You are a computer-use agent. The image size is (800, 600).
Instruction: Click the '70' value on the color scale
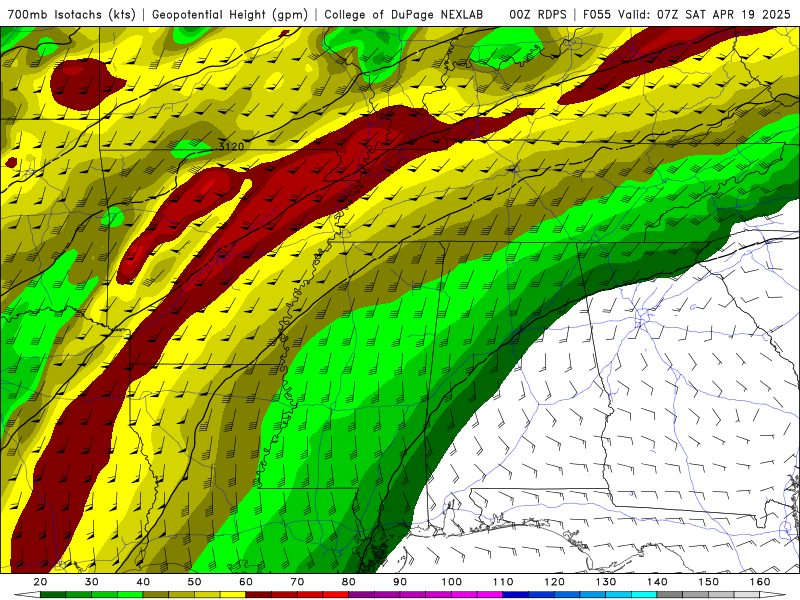pos(297,582)
